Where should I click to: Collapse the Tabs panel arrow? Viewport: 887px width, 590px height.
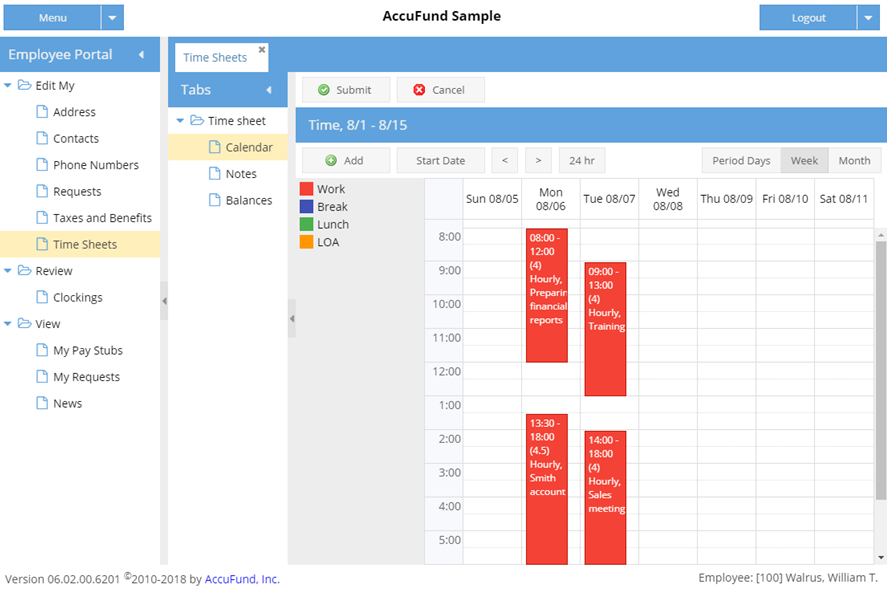click(268, 90)
